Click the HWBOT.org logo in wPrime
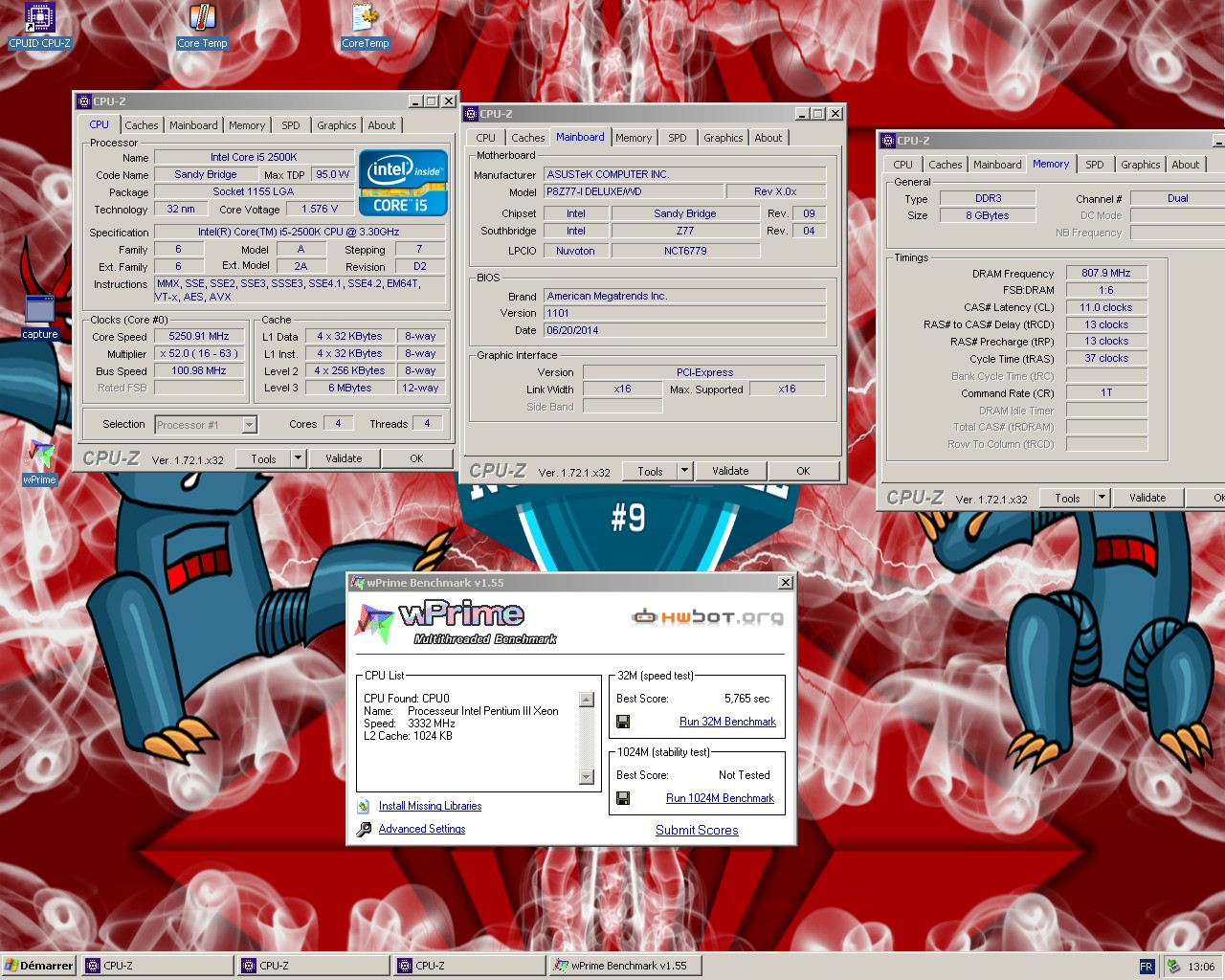The image size is (1225, 980). pyautogui.click(x=707, y=616)
